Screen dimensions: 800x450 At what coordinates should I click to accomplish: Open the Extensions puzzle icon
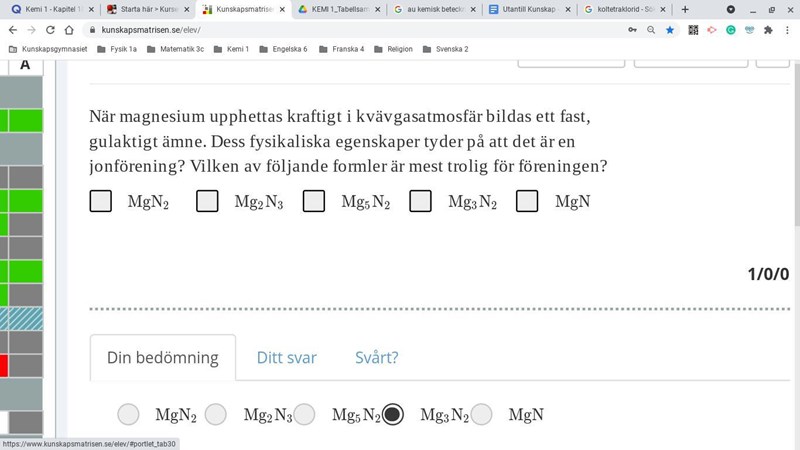[x=768, y=30]
